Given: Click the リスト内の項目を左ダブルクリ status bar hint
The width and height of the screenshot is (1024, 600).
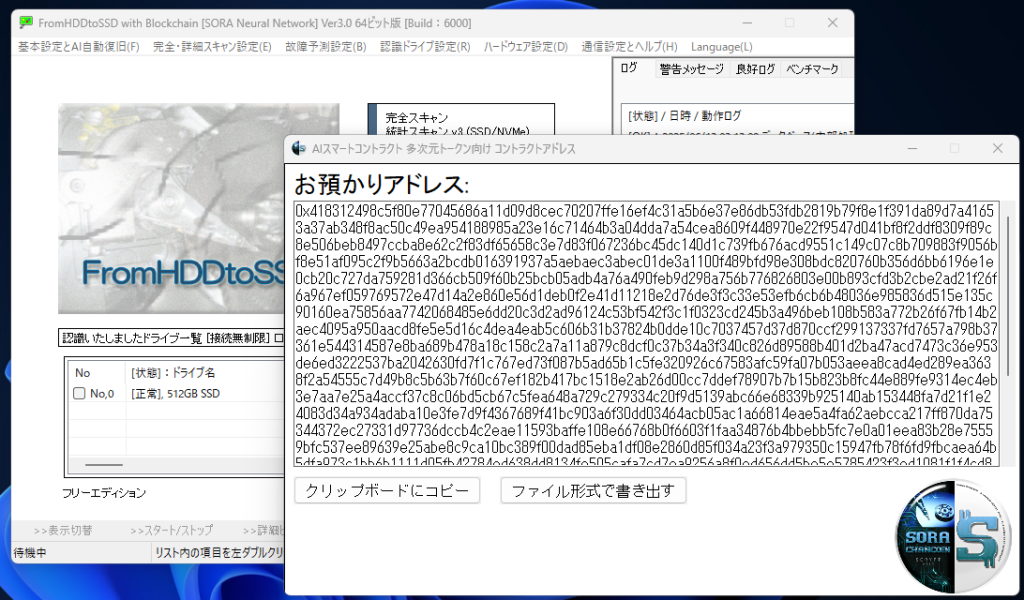Looking at the screenshot, I should [219, 553].
